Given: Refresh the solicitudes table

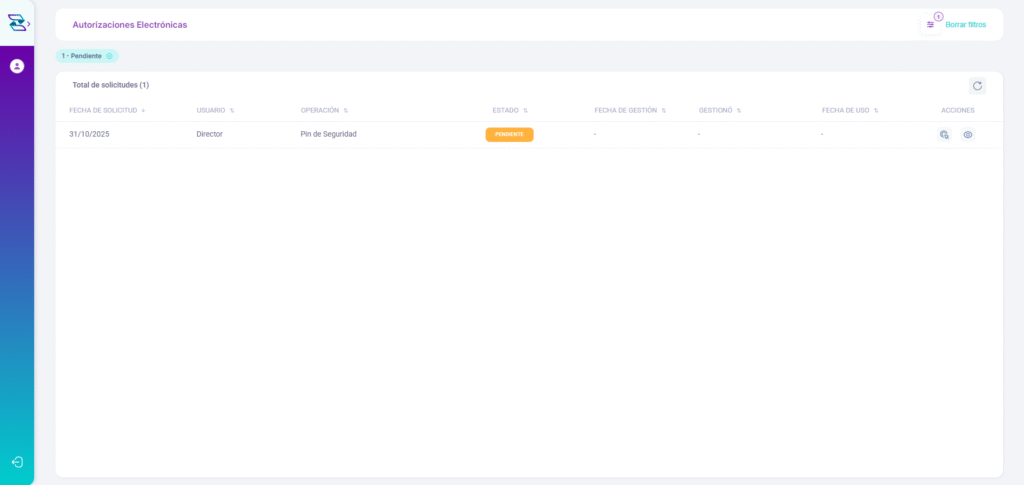Looking at the screenshot, I should [977, 86].
